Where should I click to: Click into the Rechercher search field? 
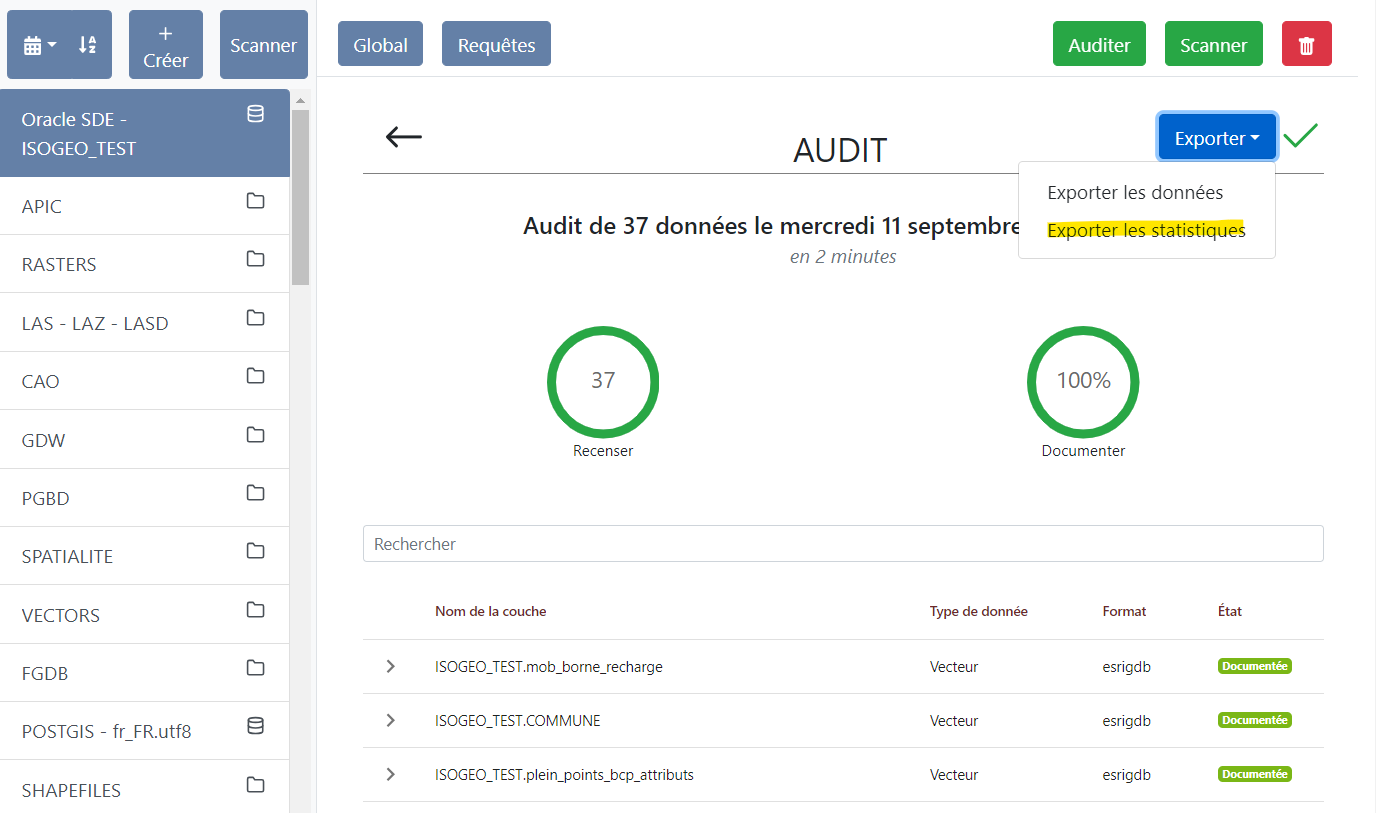coord(843,544)
